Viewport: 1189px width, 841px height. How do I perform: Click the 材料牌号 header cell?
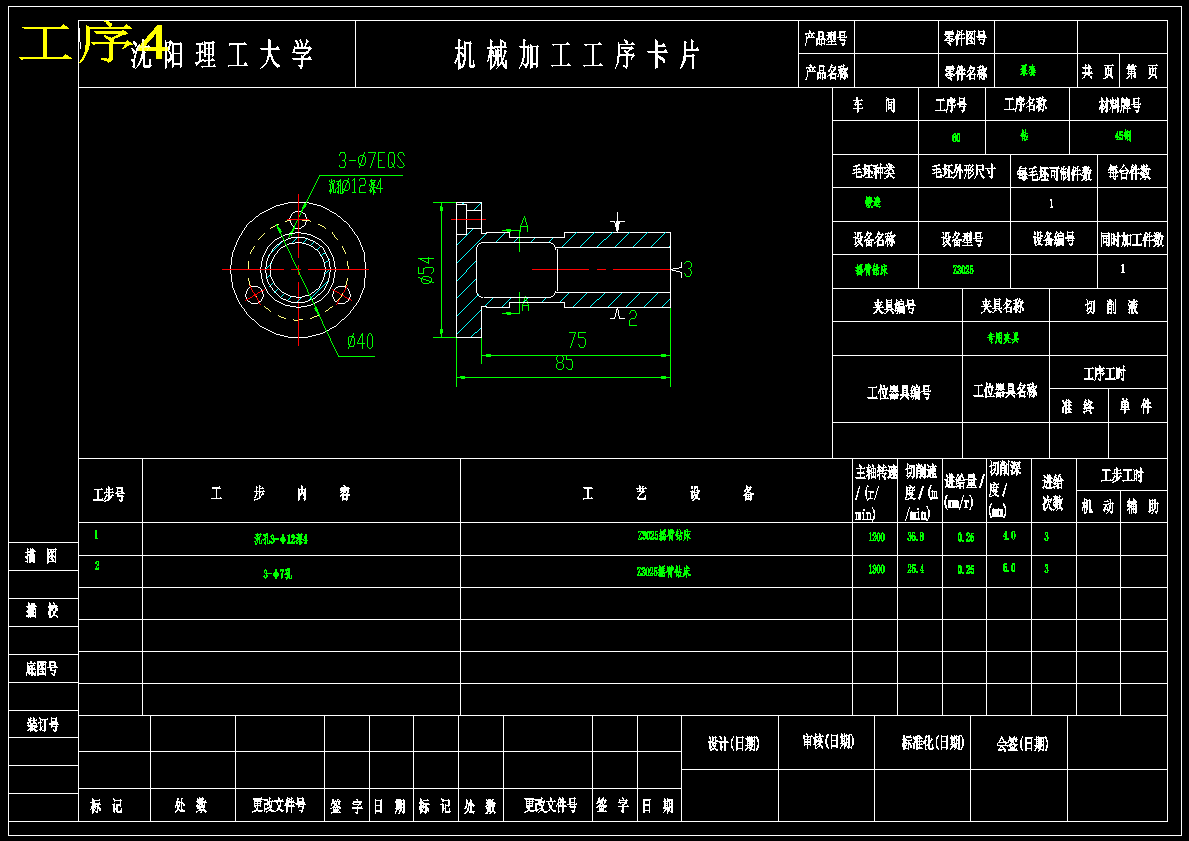(1119, 105)
